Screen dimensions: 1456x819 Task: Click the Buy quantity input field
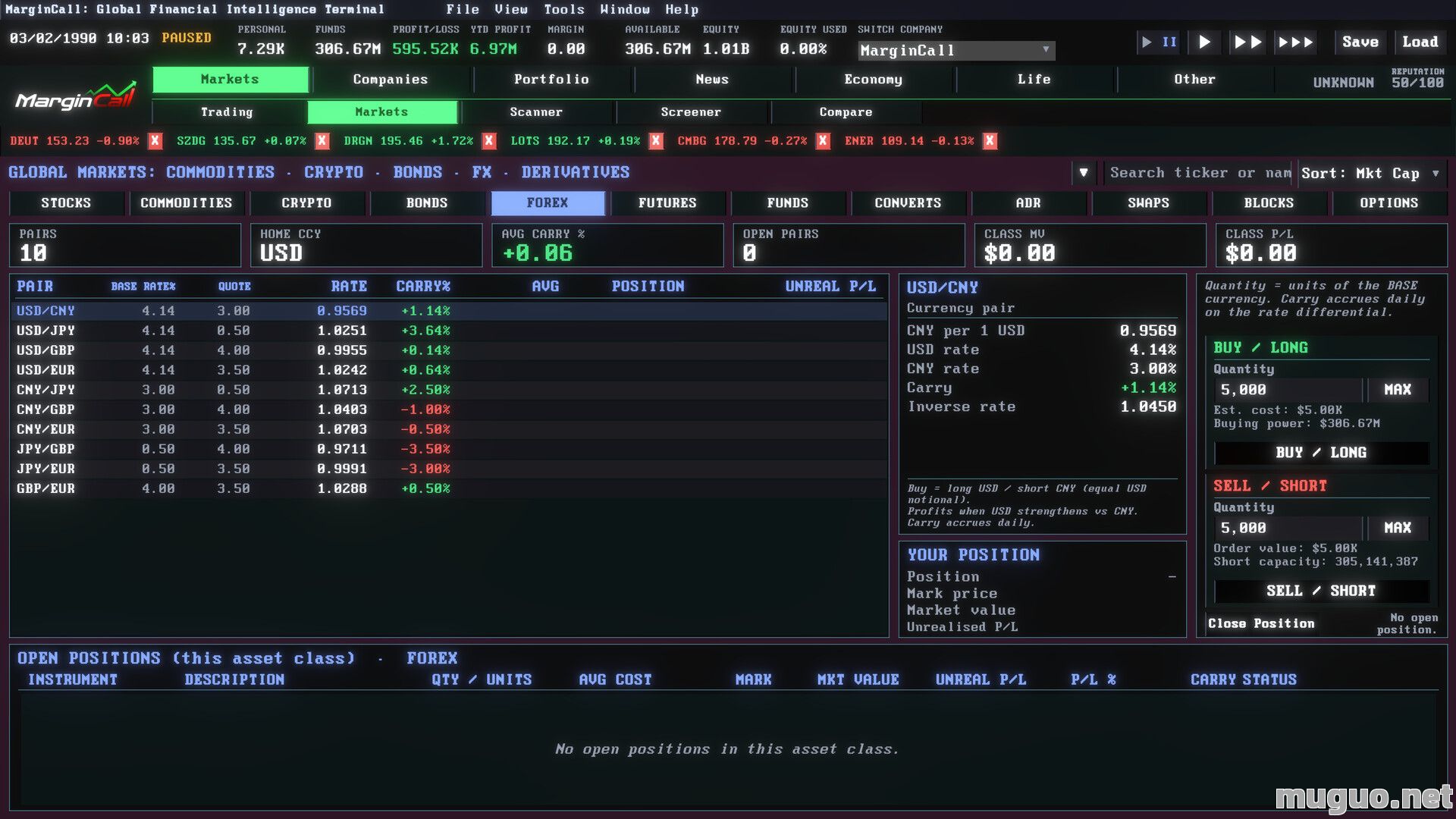[1288, 390]
